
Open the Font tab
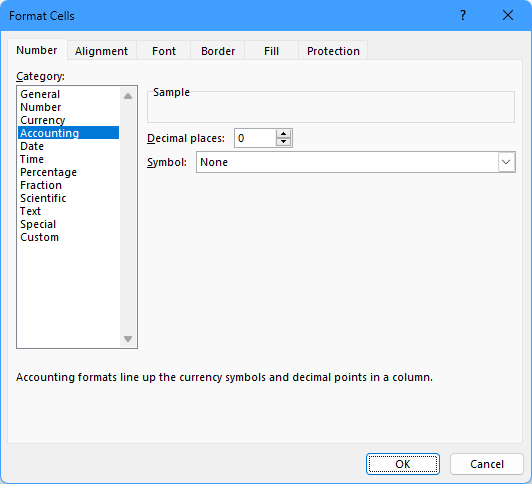coord(164,51)
